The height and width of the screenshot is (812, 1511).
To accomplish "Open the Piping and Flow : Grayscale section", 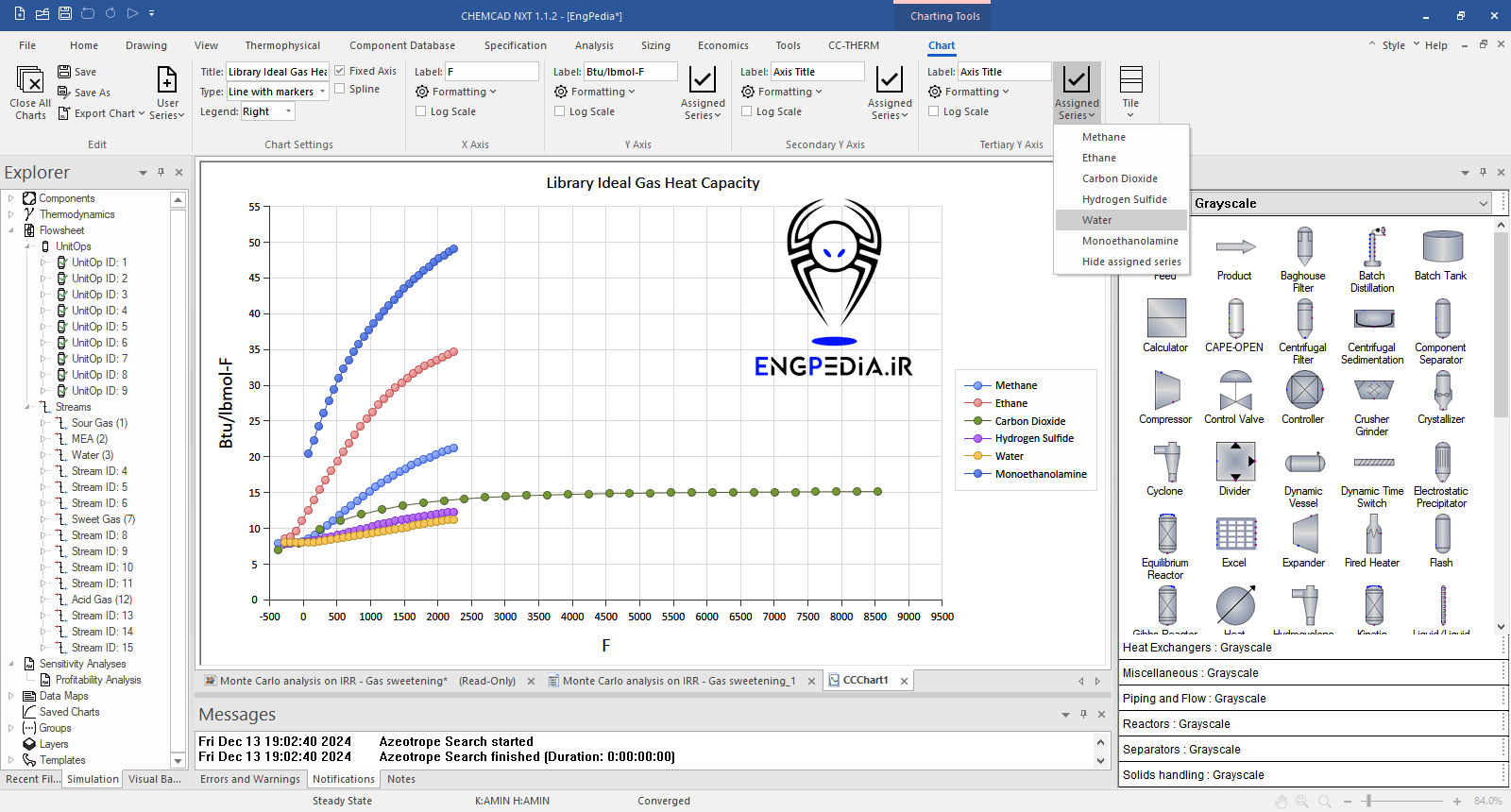I will [1311, 699].
